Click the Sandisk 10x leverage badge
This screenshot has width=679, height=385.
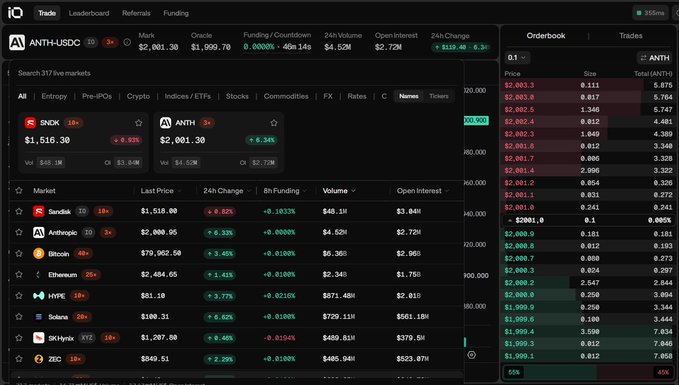103,211
